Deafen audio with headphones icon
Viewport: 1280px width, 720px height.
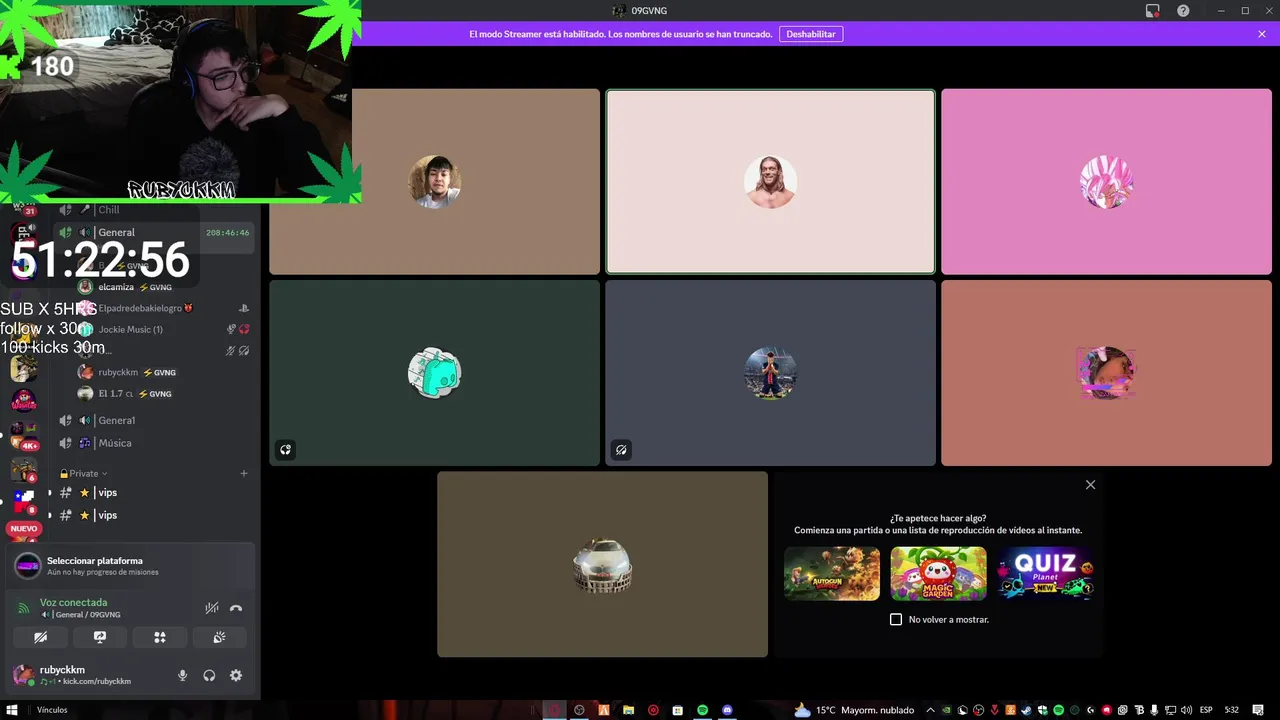pyautogui.click(x=209, y=675)
